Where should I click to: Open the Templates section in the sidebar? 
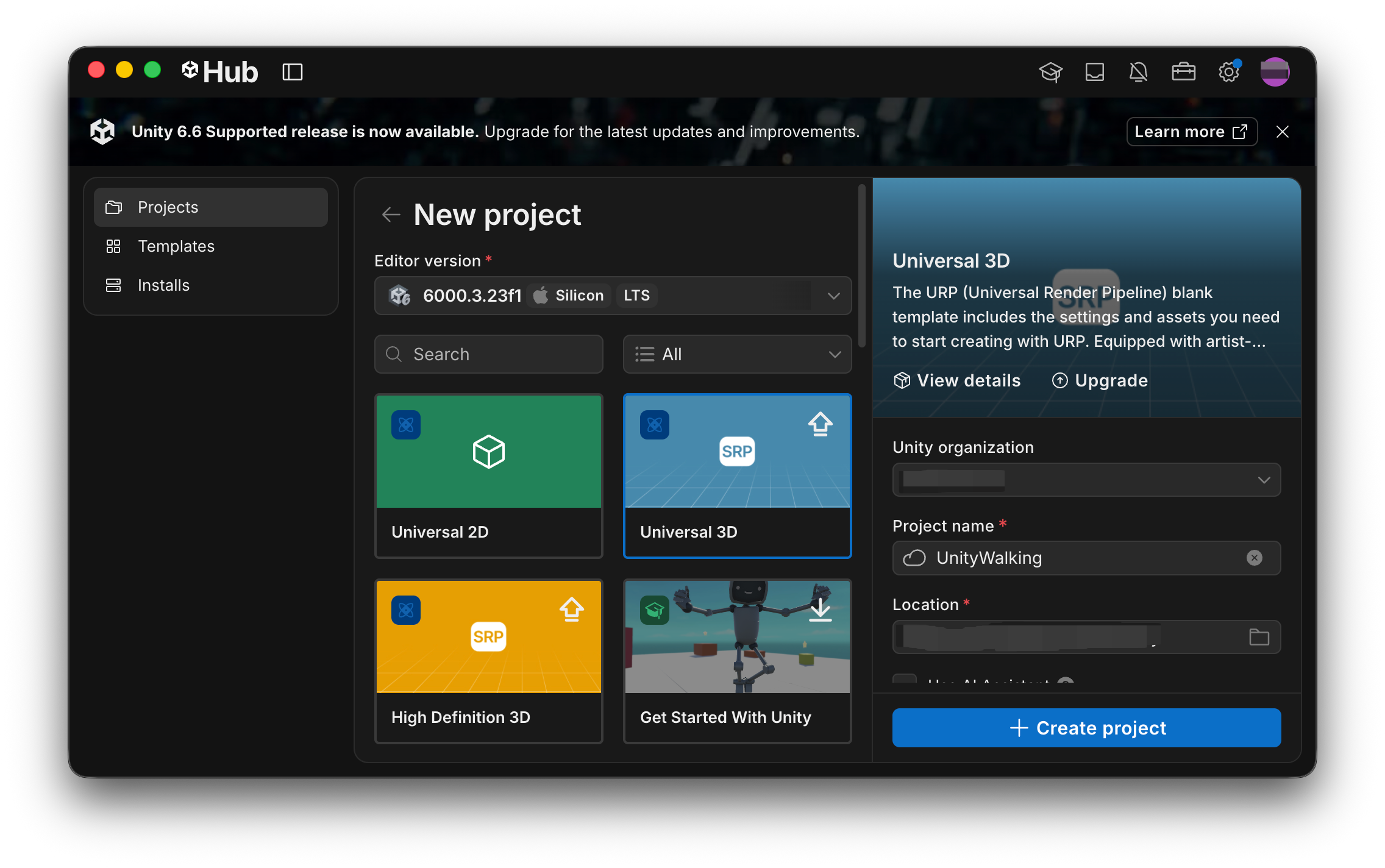click(210, 246)
